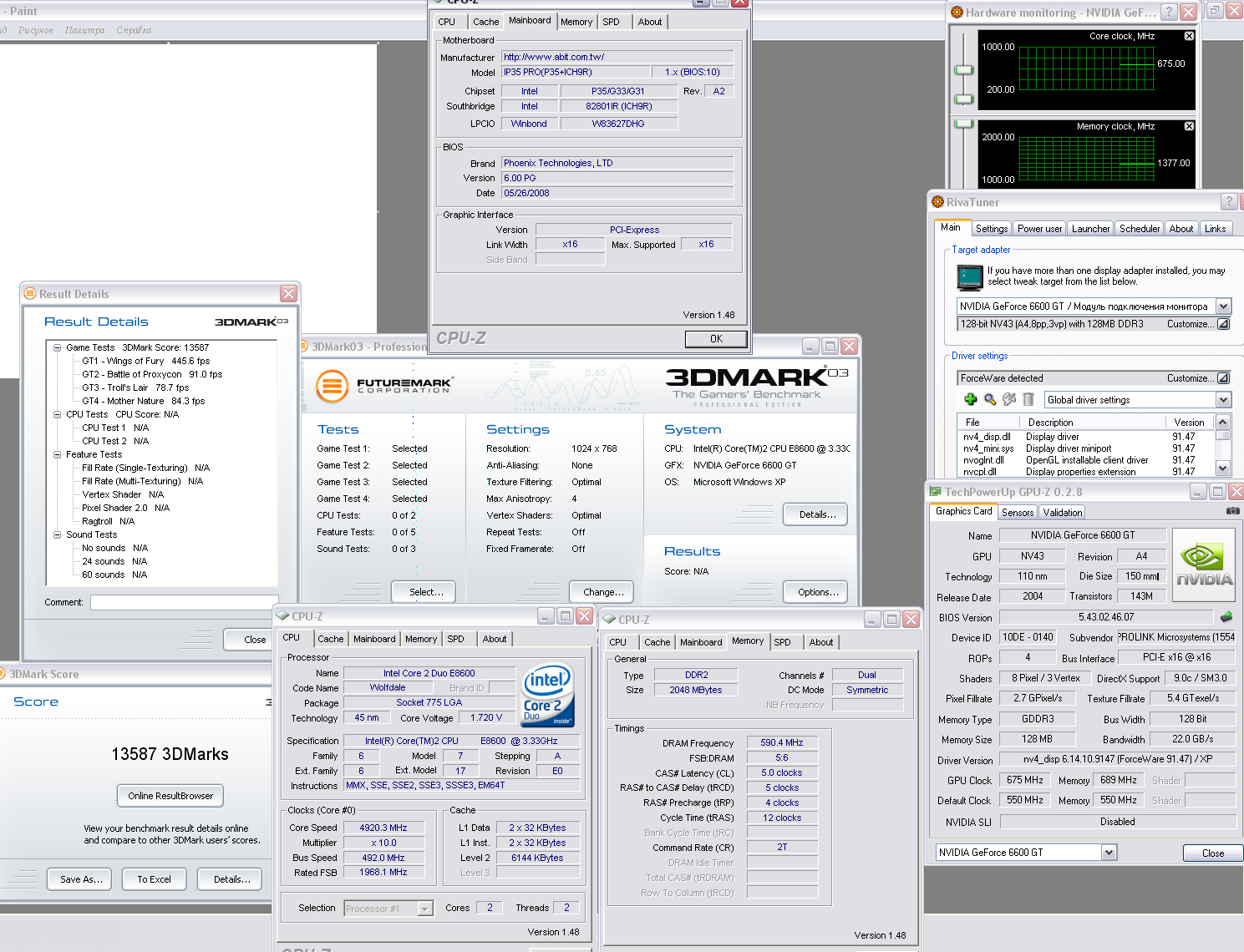Screen dimensions: 1244x952
Task: Open SPD tab in CPU-Z Memory window
Action: tap(782, 642)
